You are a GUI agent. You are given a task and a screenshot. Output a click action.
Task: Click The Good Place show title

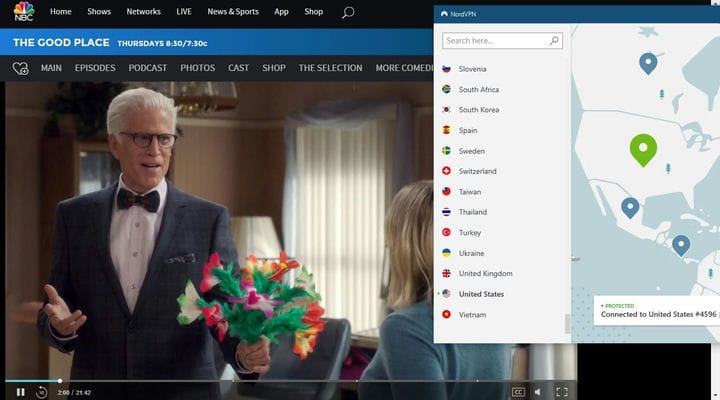coord(61,43)
